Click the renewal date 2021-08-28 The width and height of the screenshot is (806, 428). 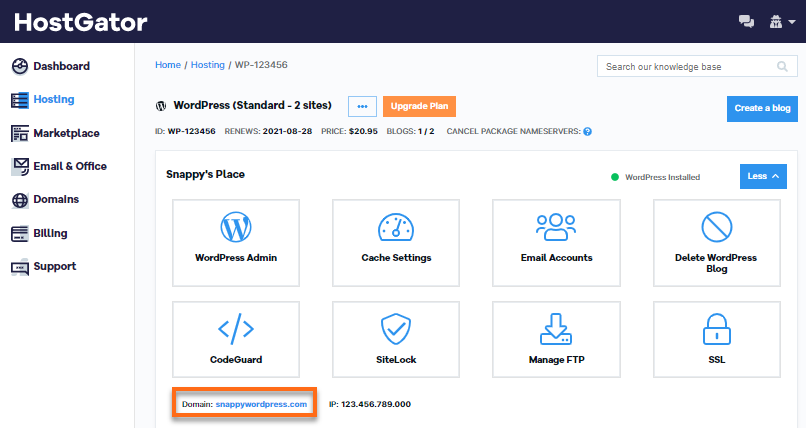click(287, 132)
